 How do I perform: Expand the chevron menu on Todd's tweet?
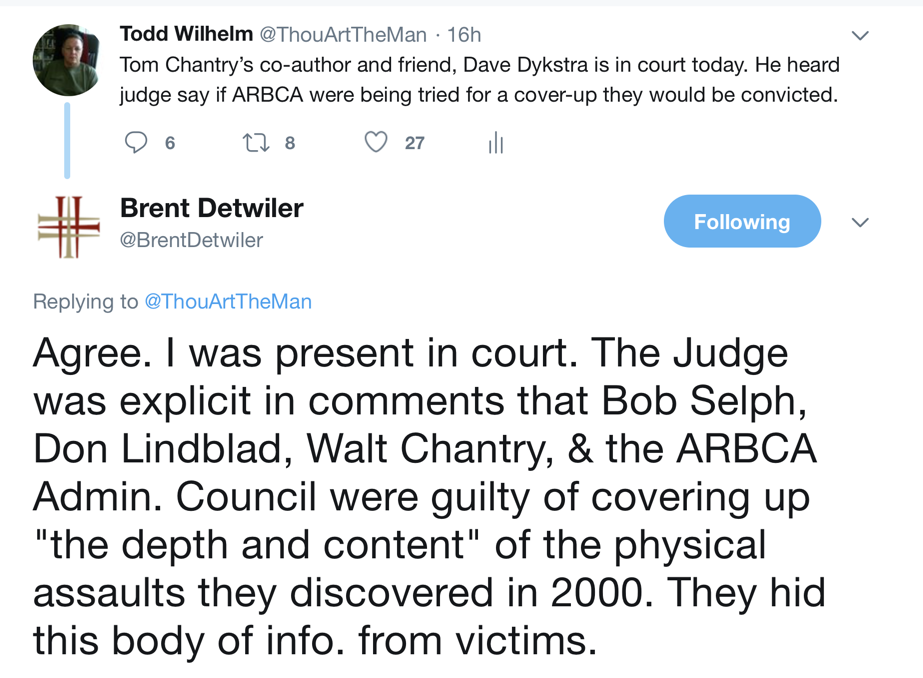pyautogui.click(x=860, y=36)
